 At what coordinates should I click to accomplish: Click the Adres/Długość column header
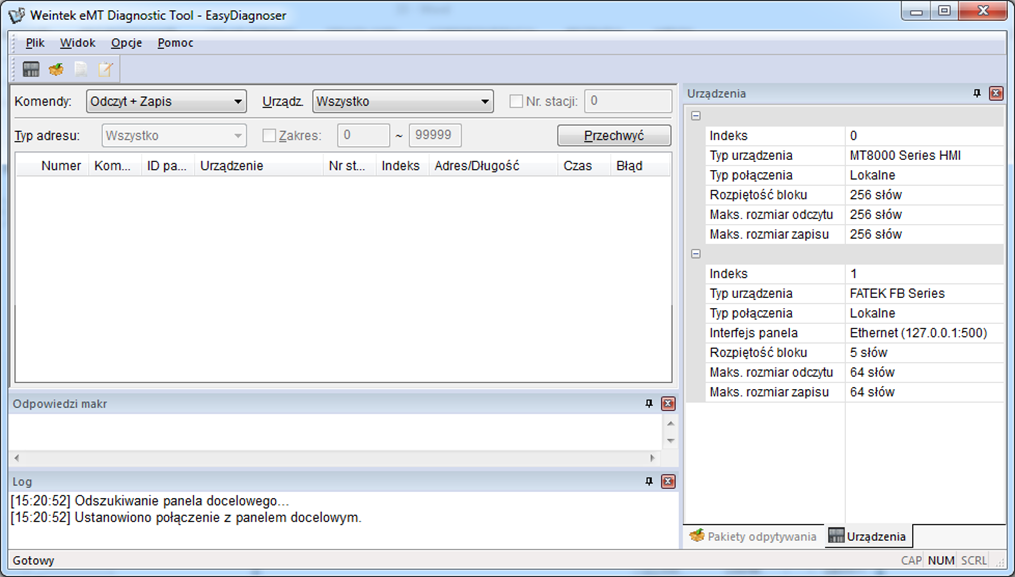pyautogui.click(x=493, y=166)
